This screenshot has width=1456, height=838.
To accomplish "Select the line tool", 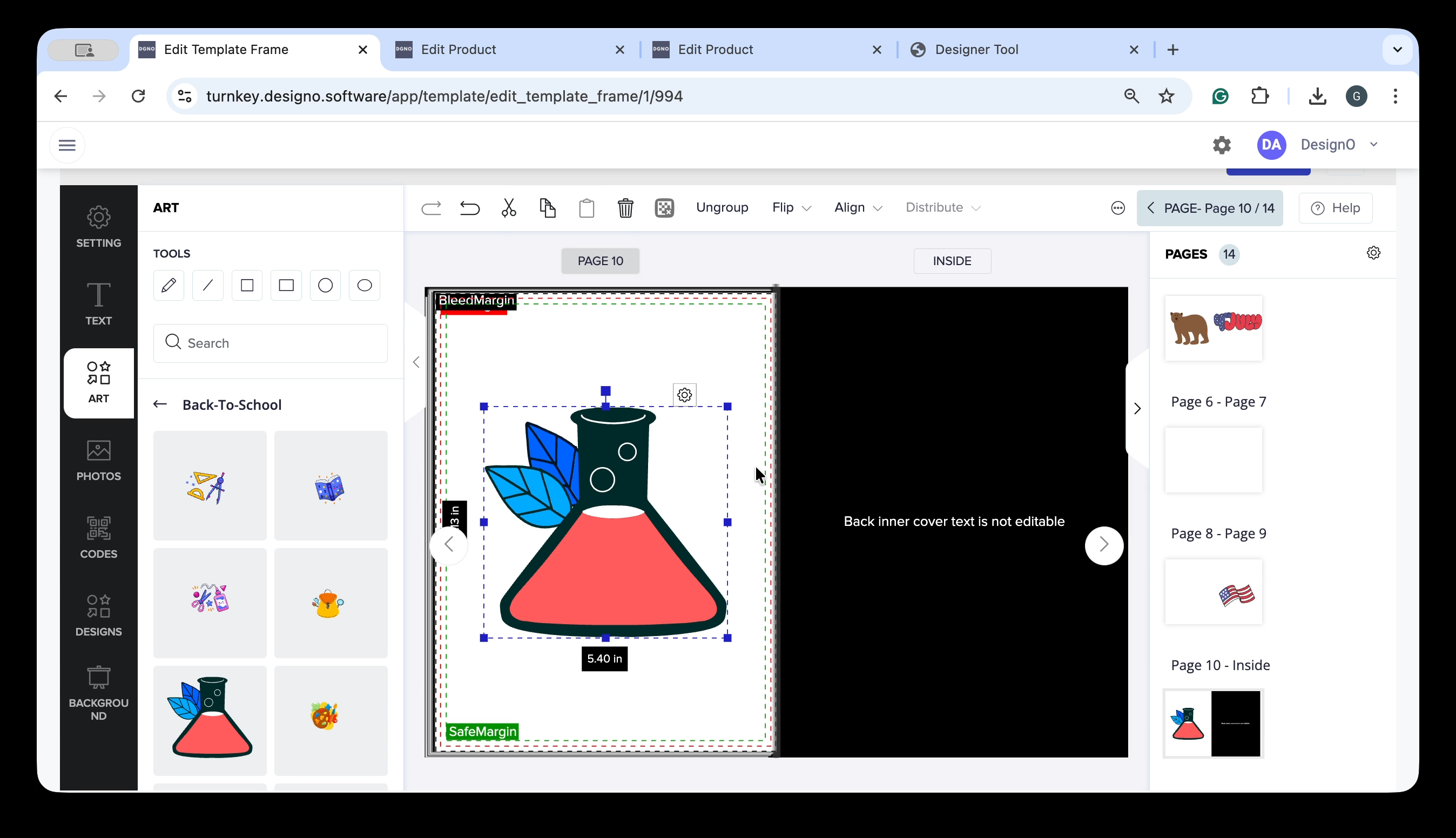I will [x=208, y=286].
